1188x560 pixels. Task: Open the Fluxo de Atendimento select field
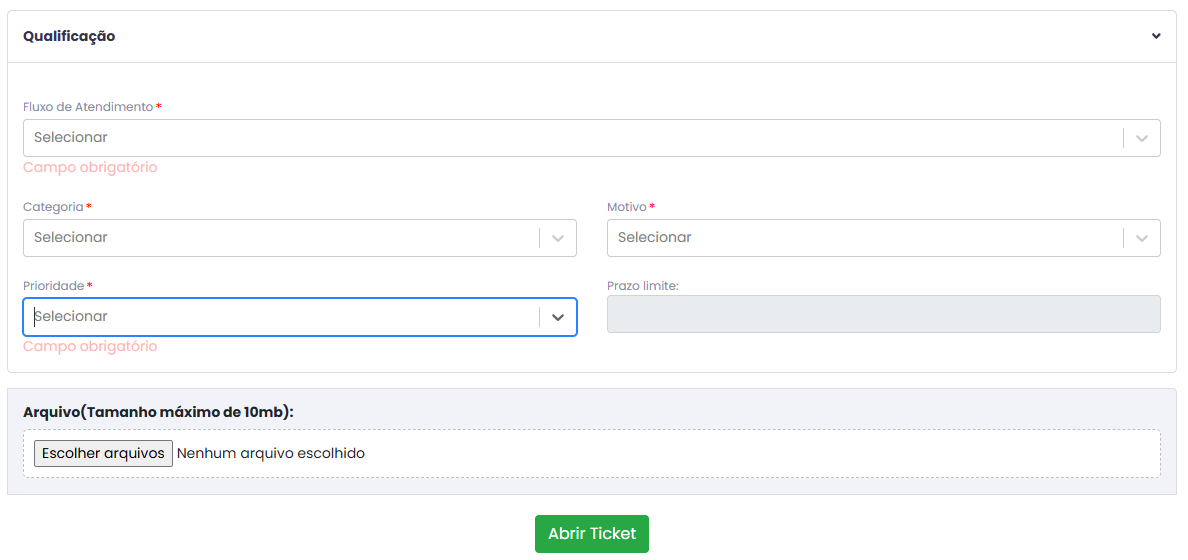point(592,138)
